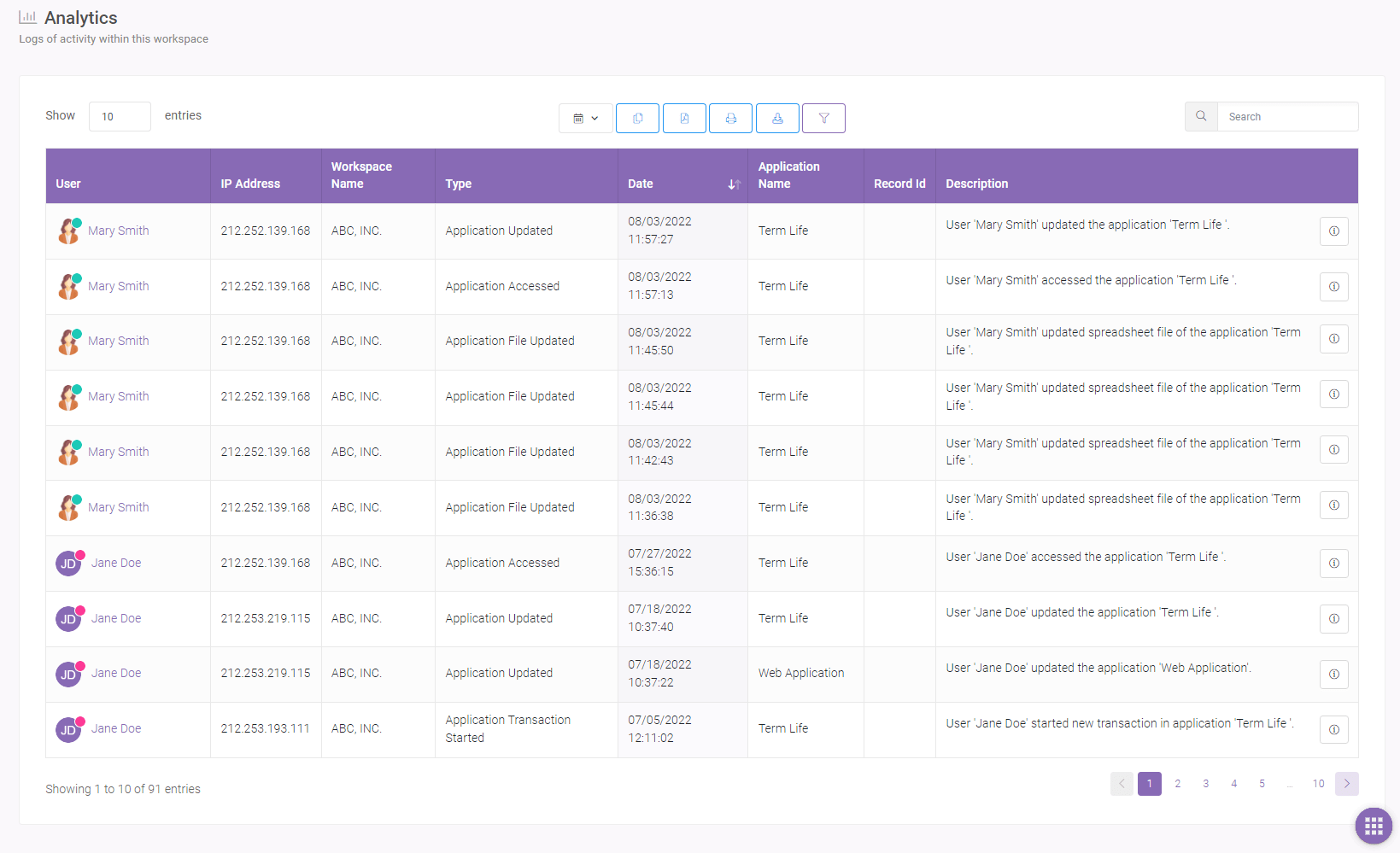Viewport: 1400px width, 853px height.
Task: Open the purple apps grid button
Action: (1374, 826)
